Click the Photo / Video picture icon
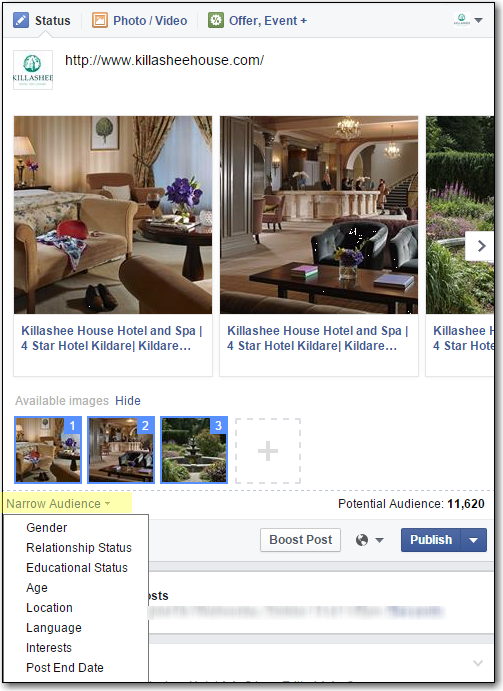Image resolution: width=503 pixels, height=691 pixels. coord(100,20)
